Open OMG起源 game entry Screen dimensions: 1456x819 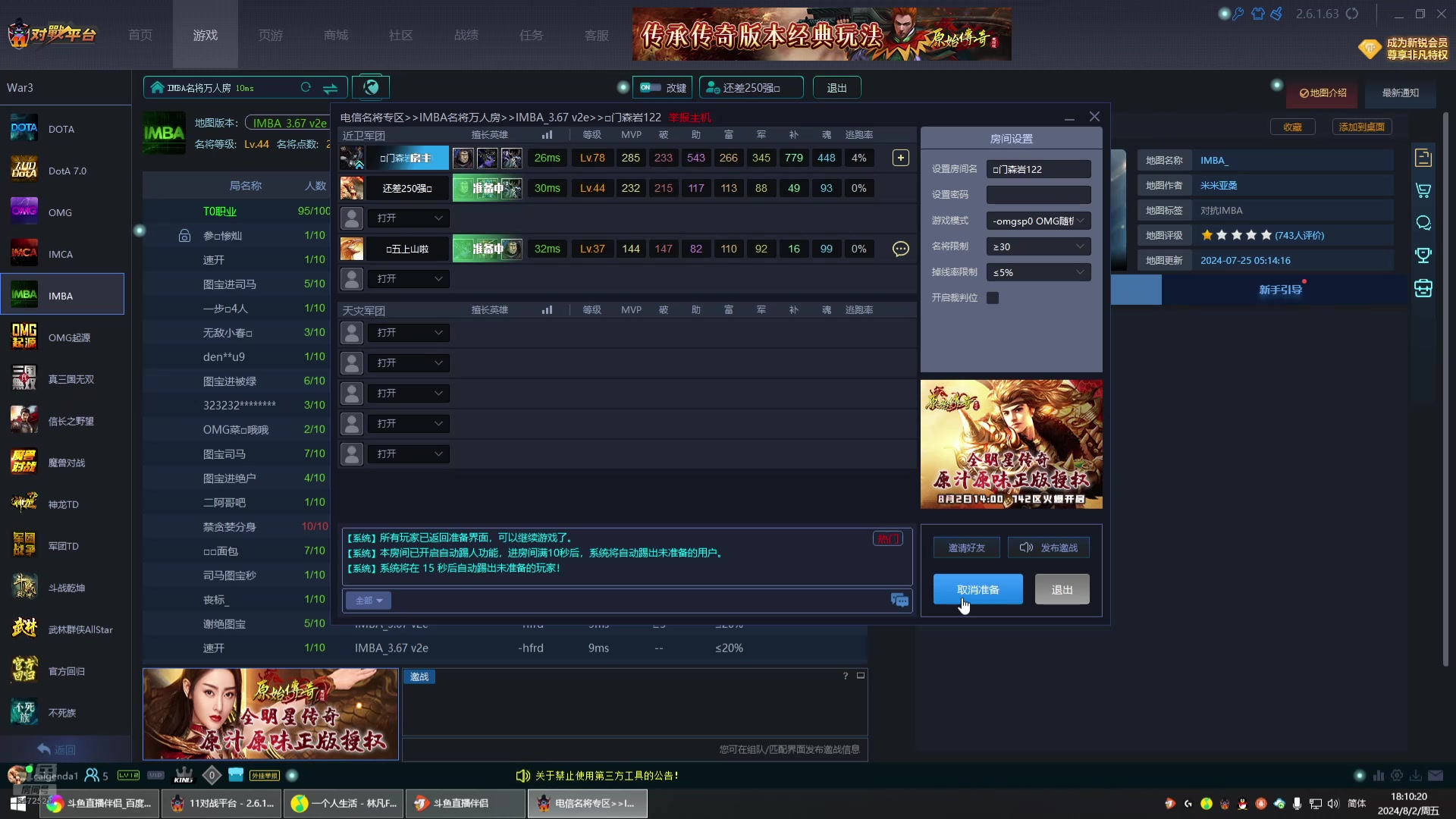62,337
